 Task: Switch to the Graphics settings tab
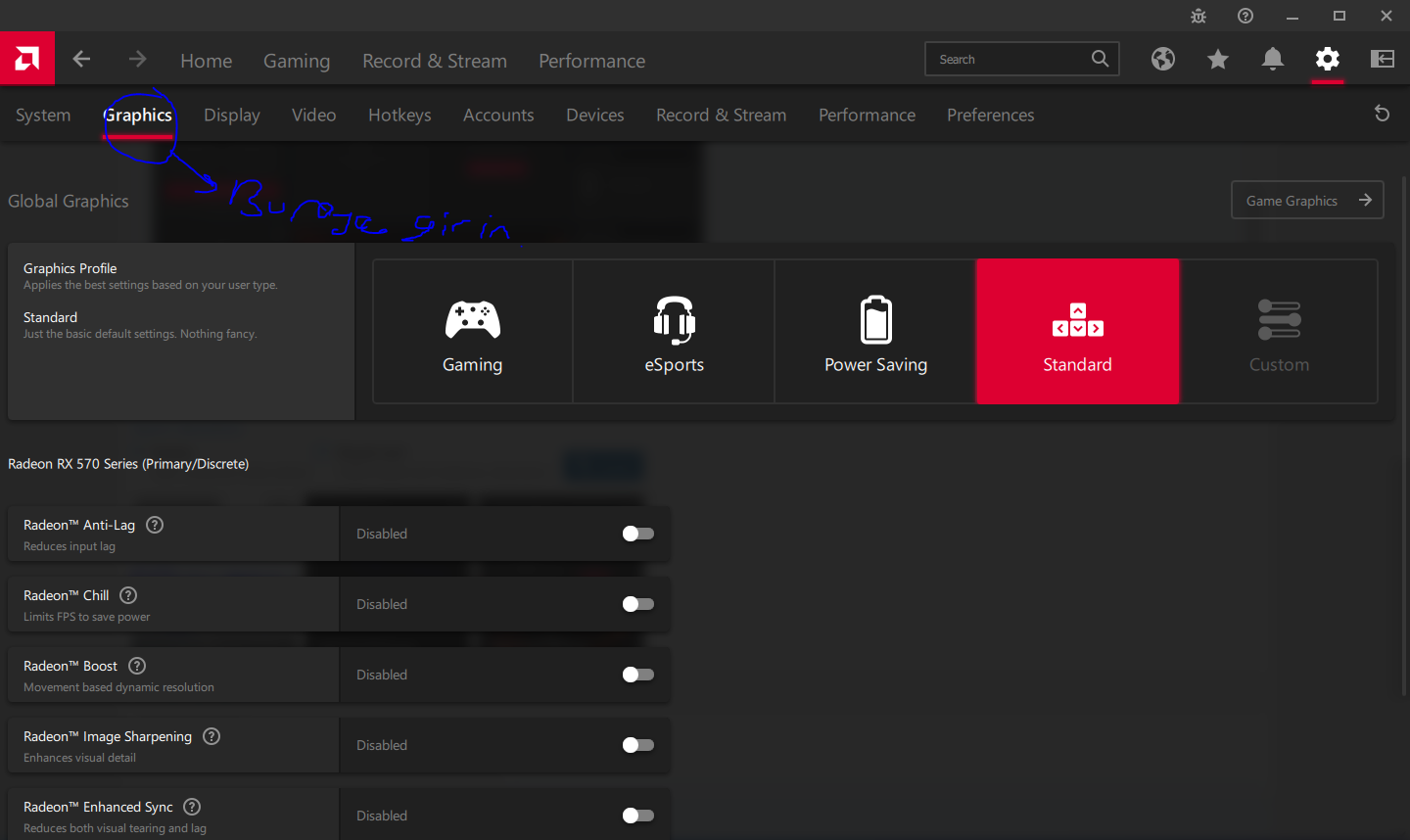tap(138, 116)
